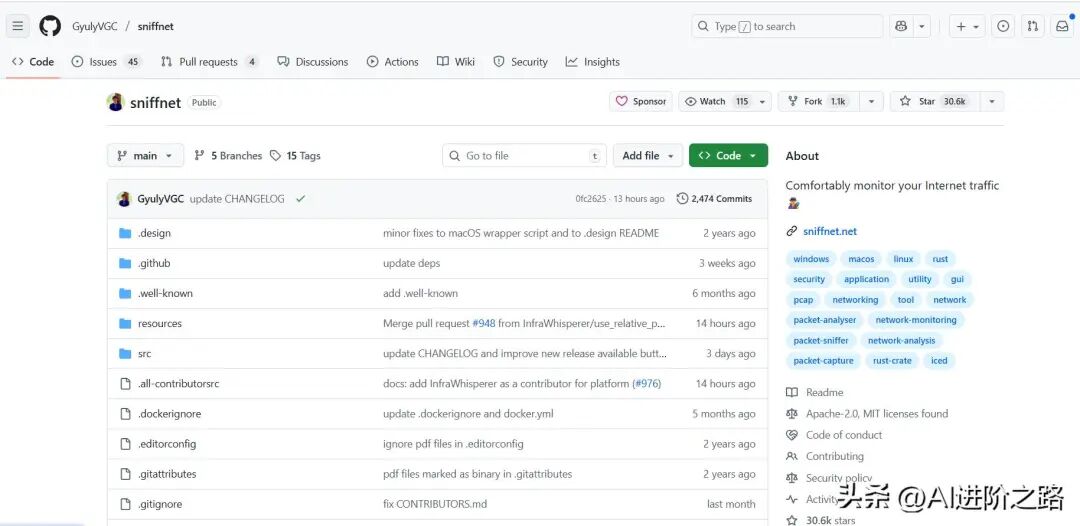Open the .all-contributorsrc file
The height and width of the screenshot is (526, 1080).
point(178,383)
